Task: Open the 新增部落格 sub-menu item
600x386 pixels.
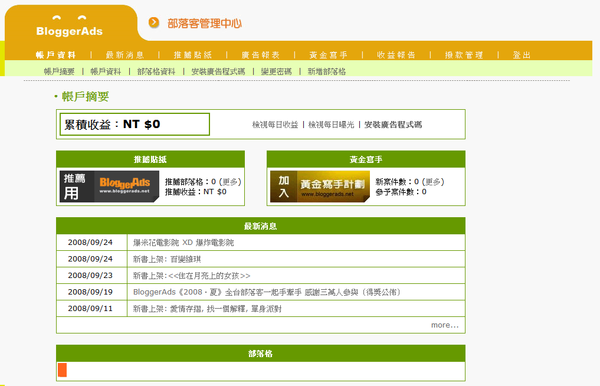Action: pyautogui.click(x=327, y=72)
